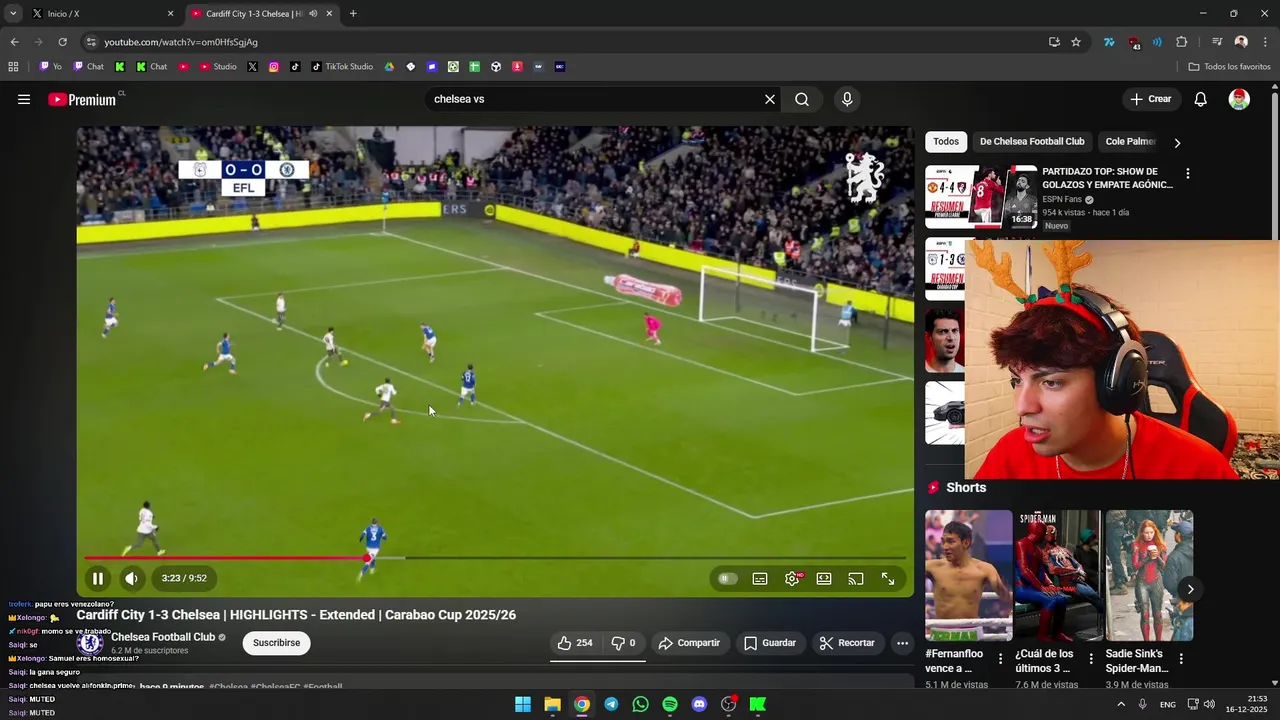
Task: Open Chelsea Football Club channel name
Action: point(163,637)
